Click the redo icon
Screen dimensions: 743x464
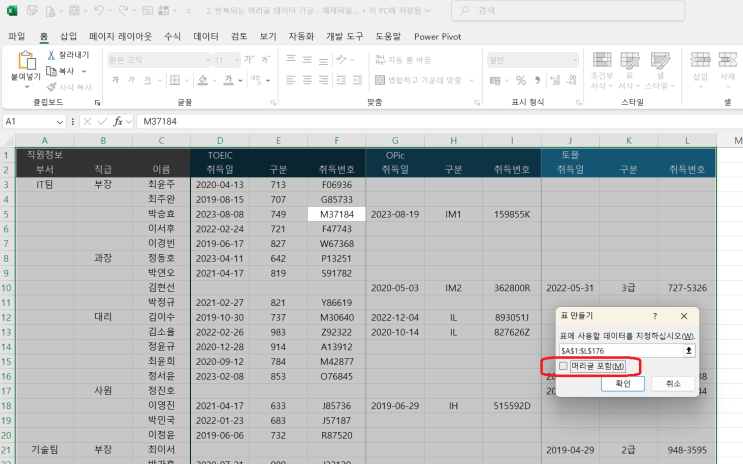point(123,10)
